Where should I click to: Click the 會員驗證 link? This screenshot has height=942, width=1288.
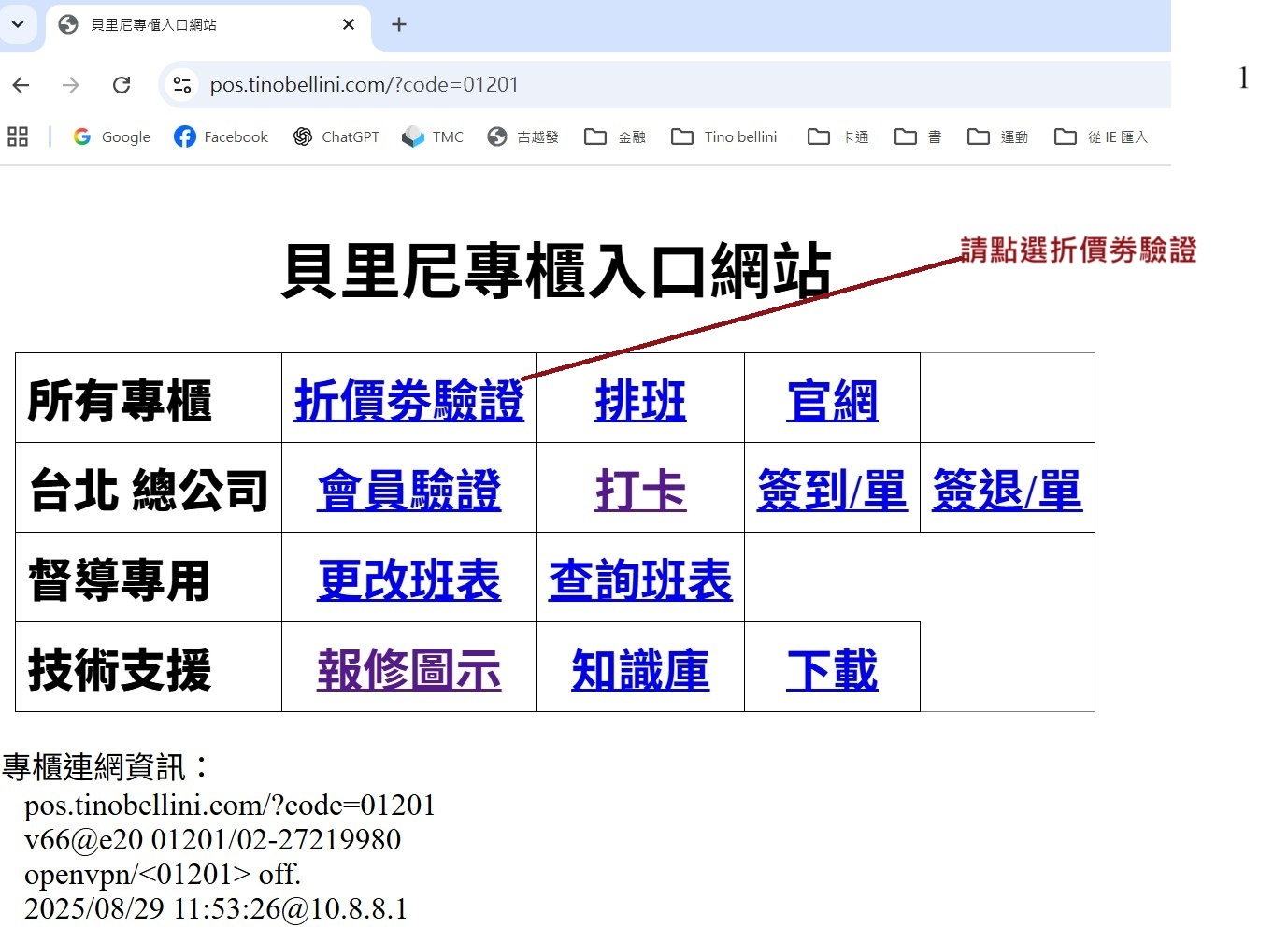click(x=408, y=491)
